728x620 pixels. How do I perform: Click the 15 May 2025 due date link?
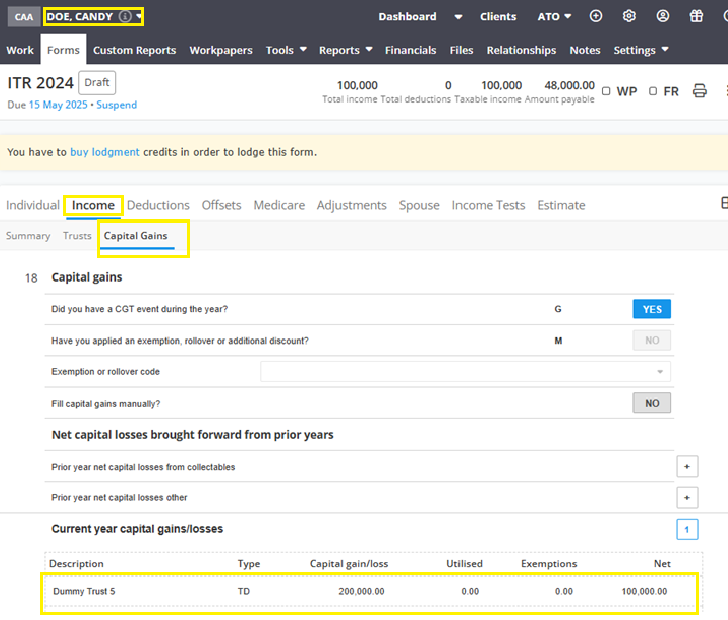(58, 105)
